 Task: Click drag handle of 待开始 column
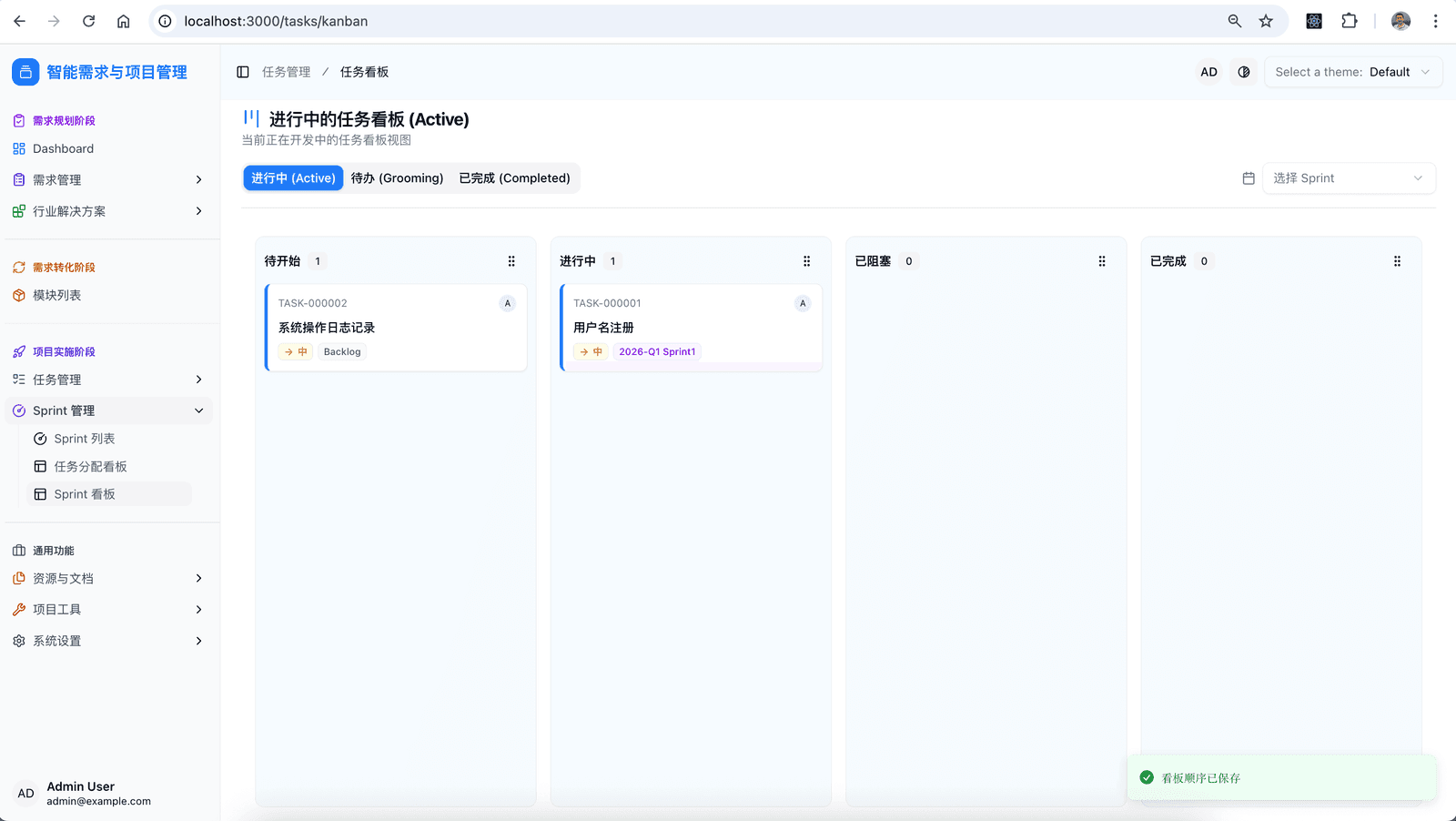[x=511, y=261]
